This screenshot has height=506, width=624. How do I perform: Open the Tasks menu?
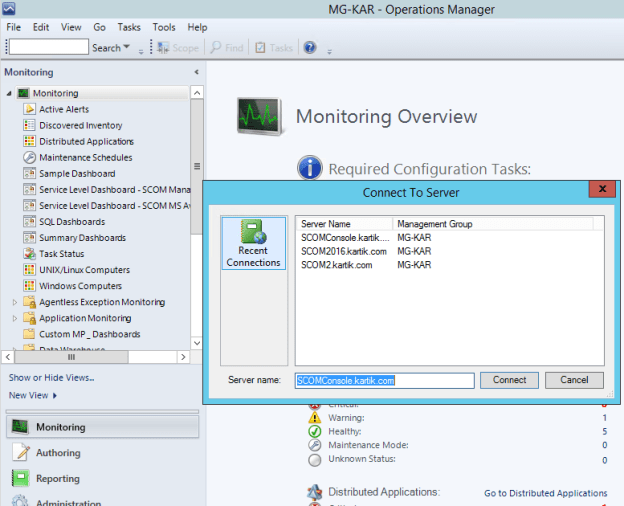129,27
